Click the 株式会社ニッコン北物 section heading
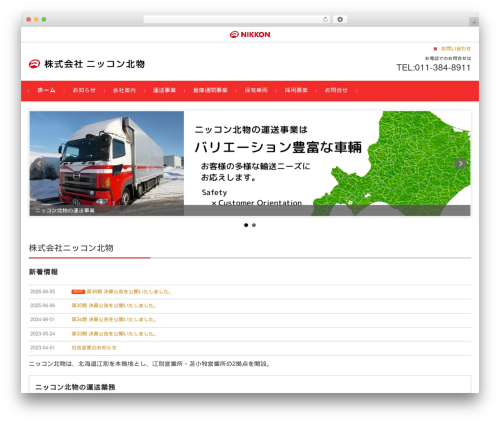Image resolution: width=500 pixels, height=423 pixels. (71, 248)
